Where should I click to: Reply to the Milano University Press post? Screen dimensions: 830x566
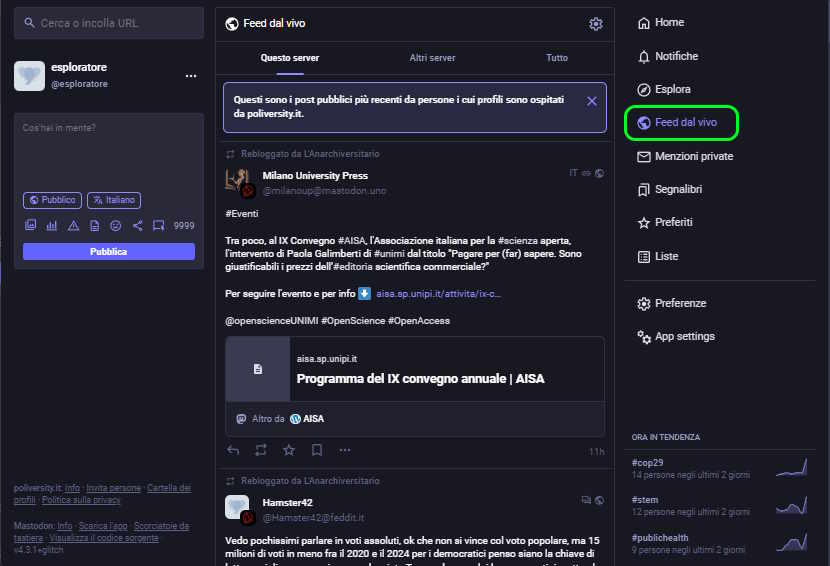(x=233, y=450)
